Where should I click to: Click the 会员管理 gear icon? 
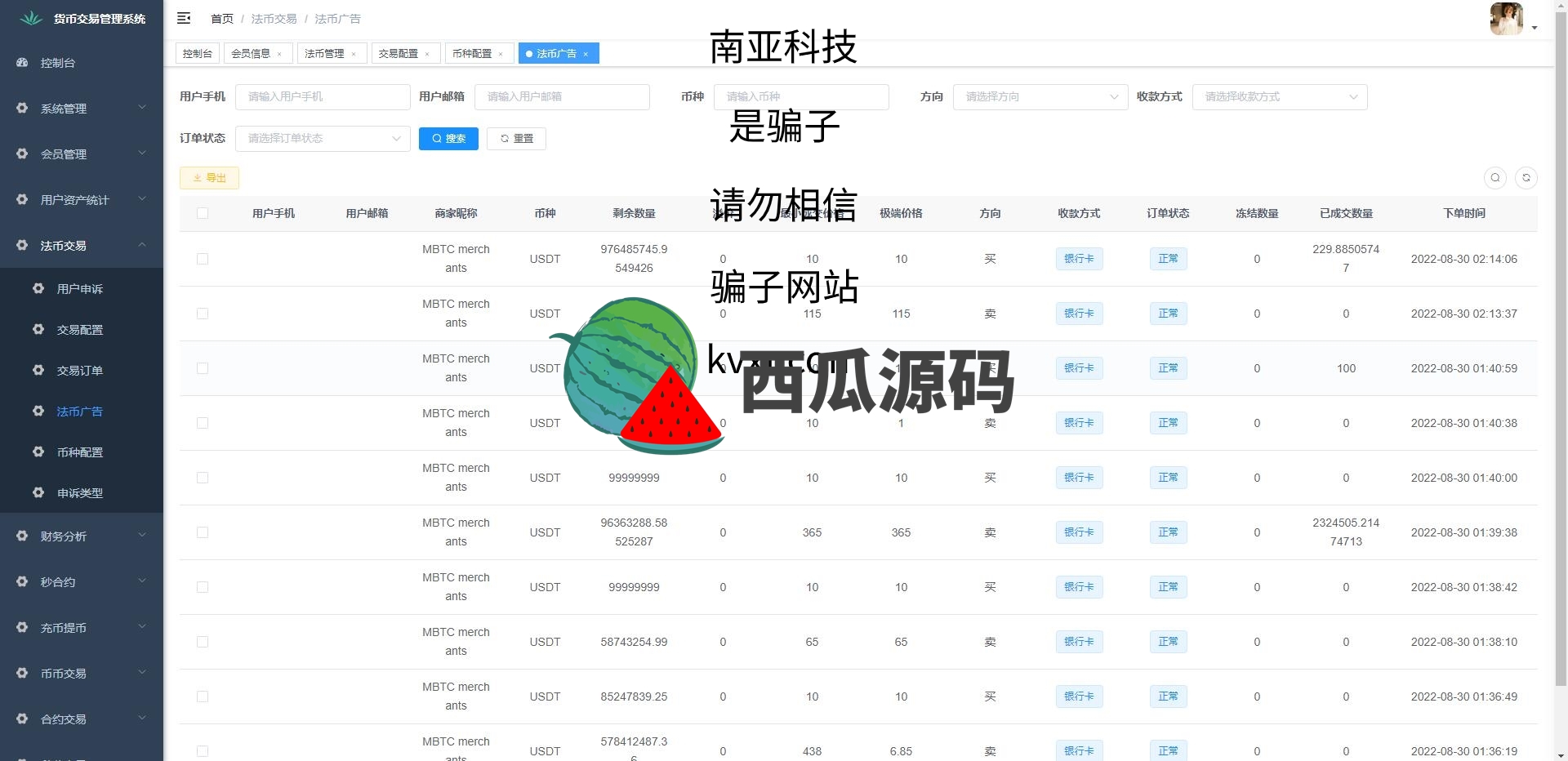[23, 154]
